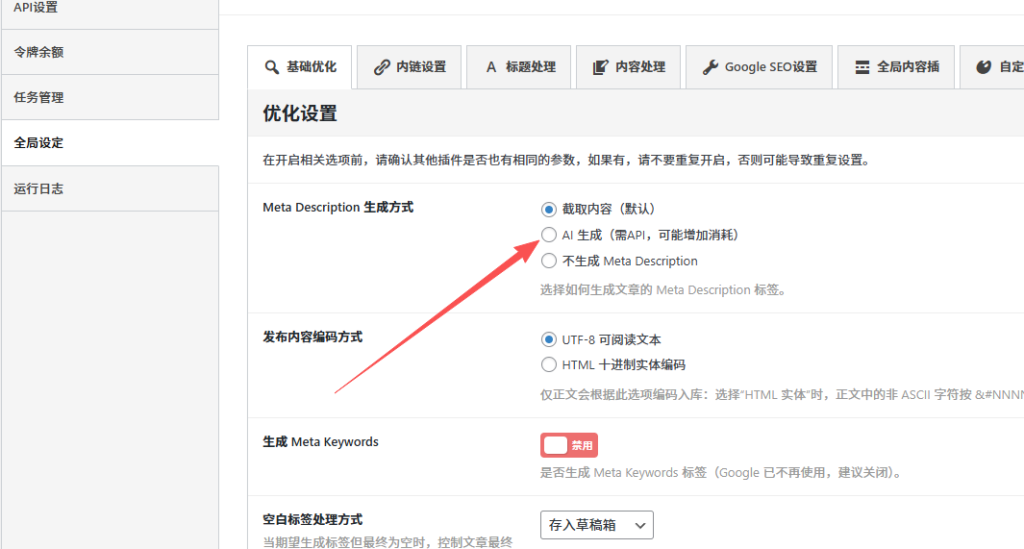Screen dimensions: 1024x549
Task: Click the wrench icon for Google SEO设置
Action: click(x=710, y=67)
